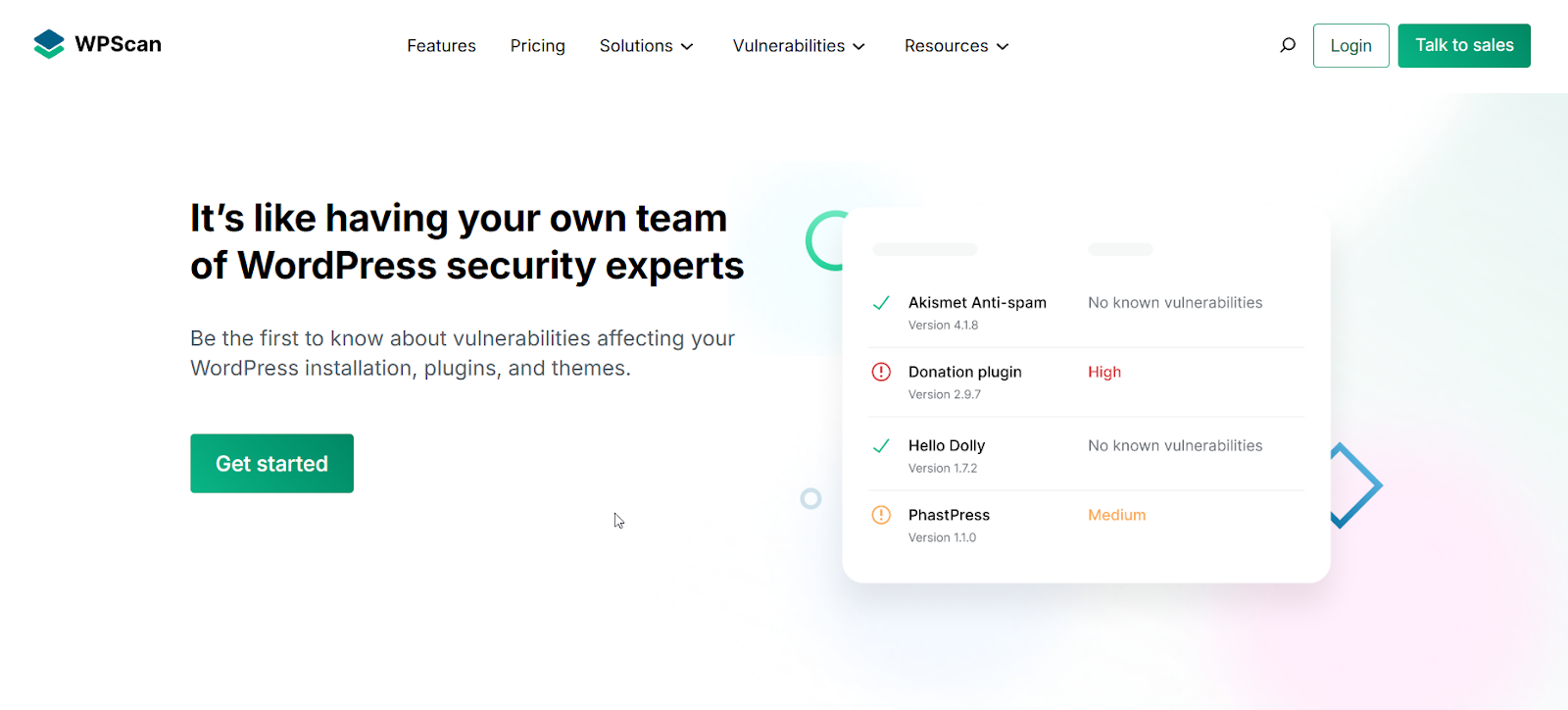
Task: Click the green checkmark beside Hello Dolly
Action: click(881, 446)
